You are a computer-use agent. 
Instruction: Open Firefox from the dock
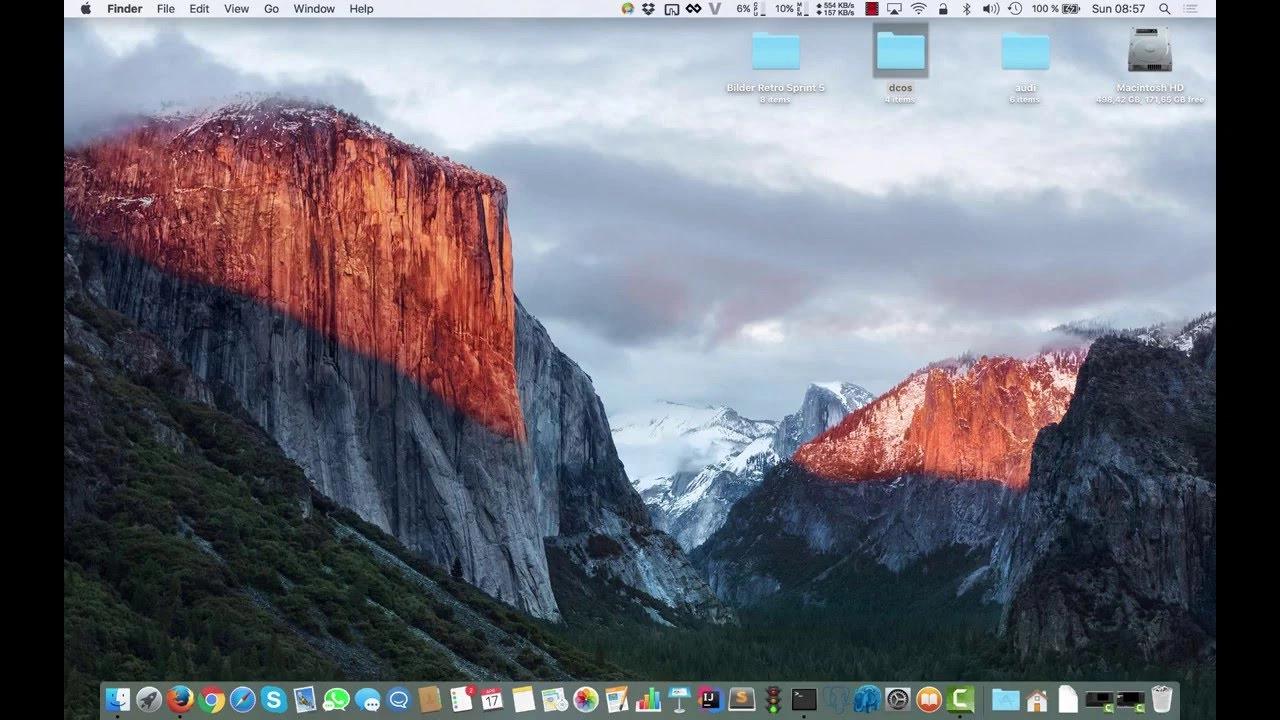tap(180, 699)
